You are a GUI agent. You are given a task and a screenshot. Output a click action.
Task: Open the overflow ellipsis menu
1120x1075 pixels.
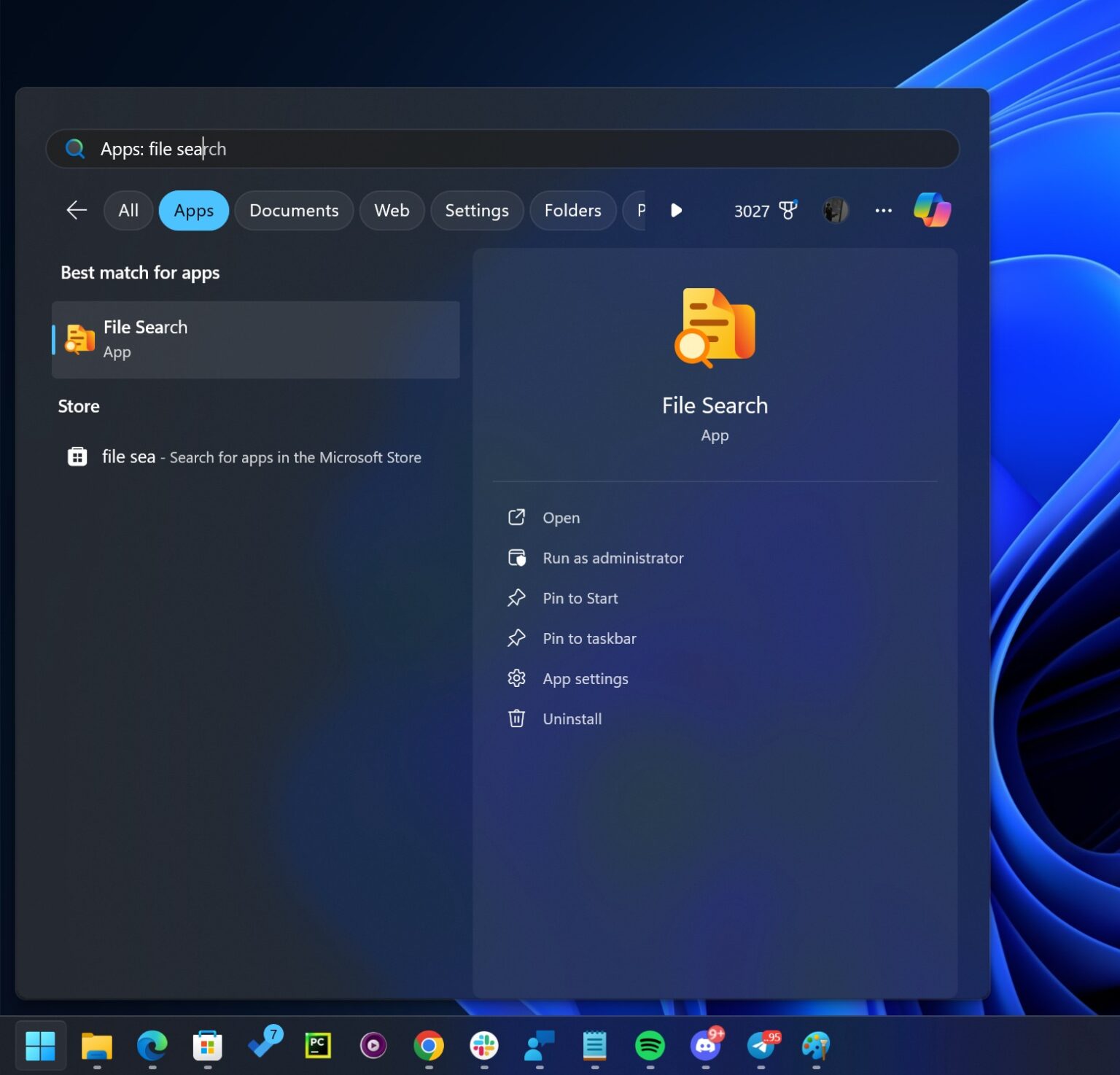click(883, 211)
